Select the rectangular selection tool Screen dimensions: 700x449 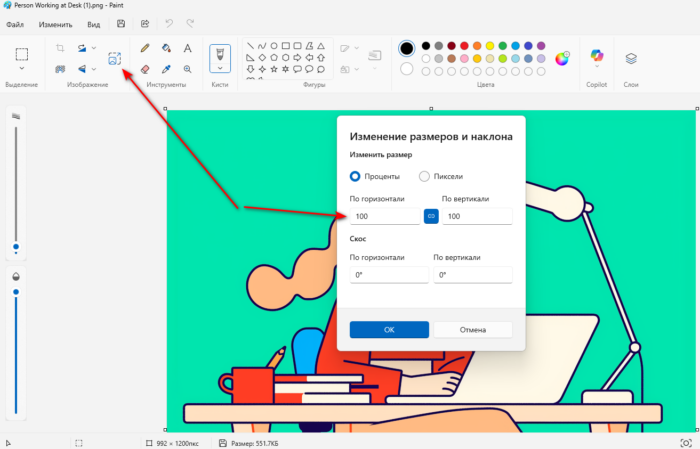(21, 54)
